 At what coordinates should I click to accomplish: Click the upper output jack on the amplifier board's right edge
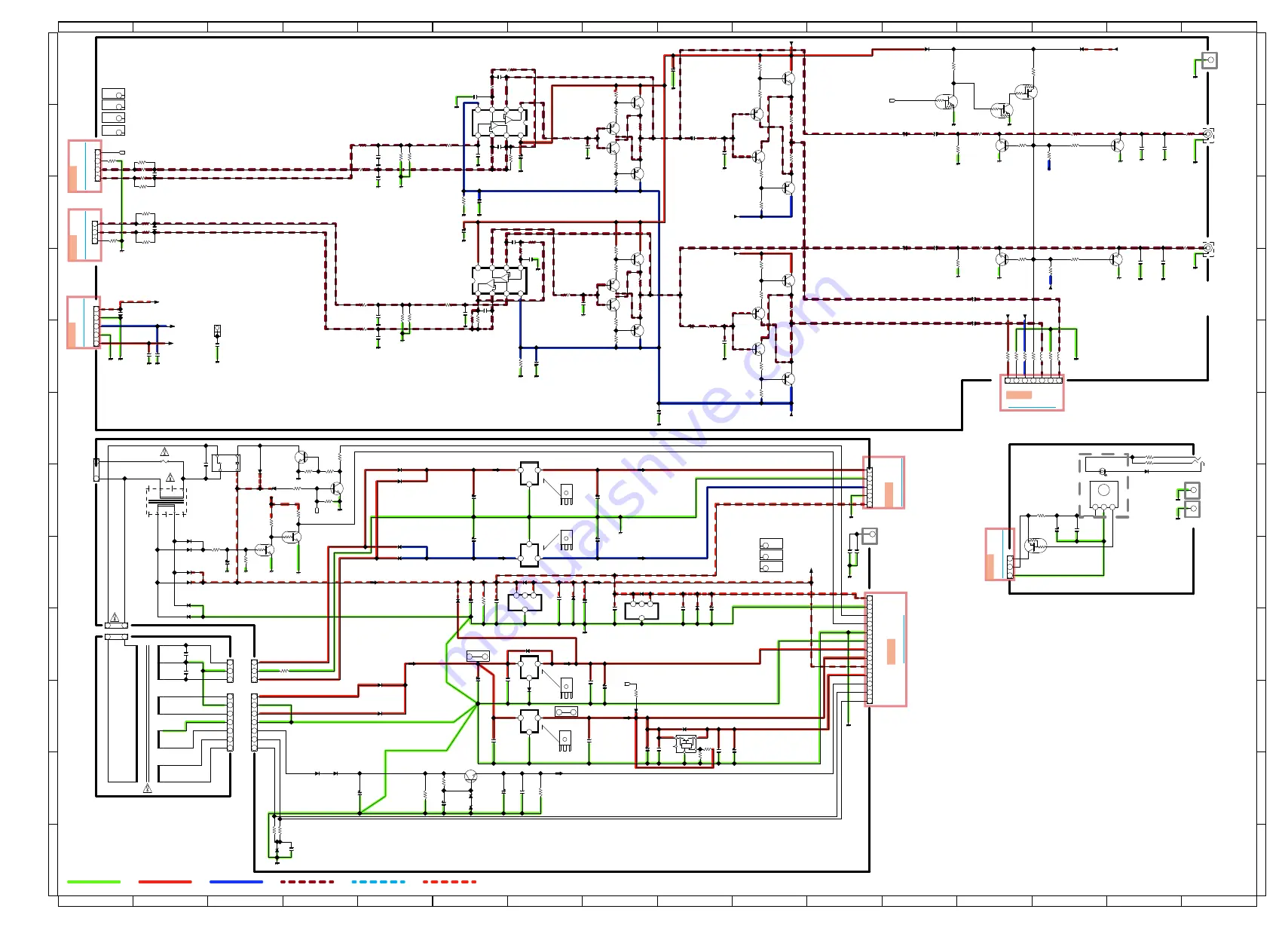coord(1207,135)
